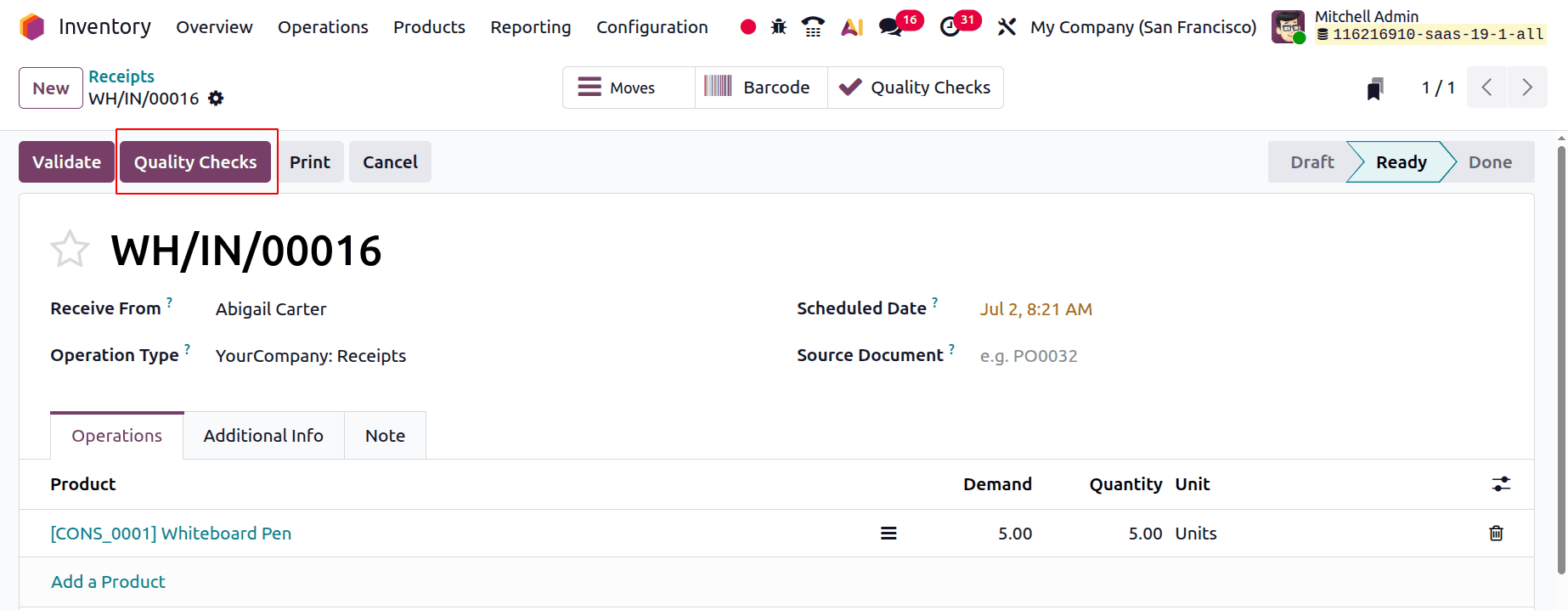This screenshot has height=610, width=1568.
Task: Click the Inventory app title
Action: 104,27
